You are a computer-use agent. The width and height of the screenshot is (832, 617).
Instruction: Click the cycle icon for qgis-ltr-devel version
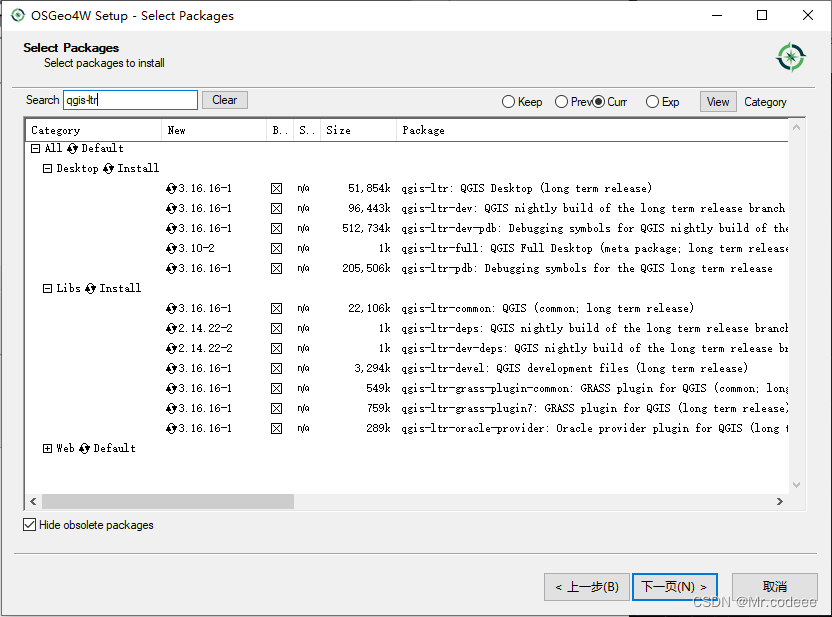(x=171, y=368)
